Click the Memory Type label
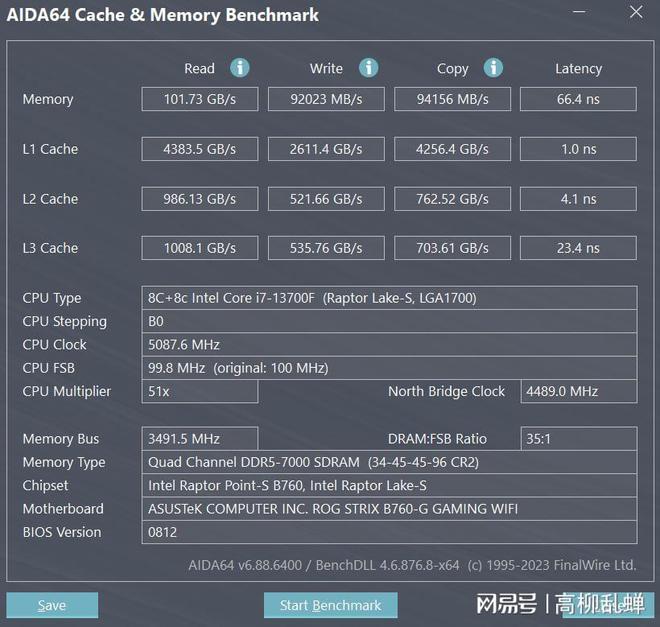Image resolution: width=660 pixels, height=627 pixels. click(64, 462)
